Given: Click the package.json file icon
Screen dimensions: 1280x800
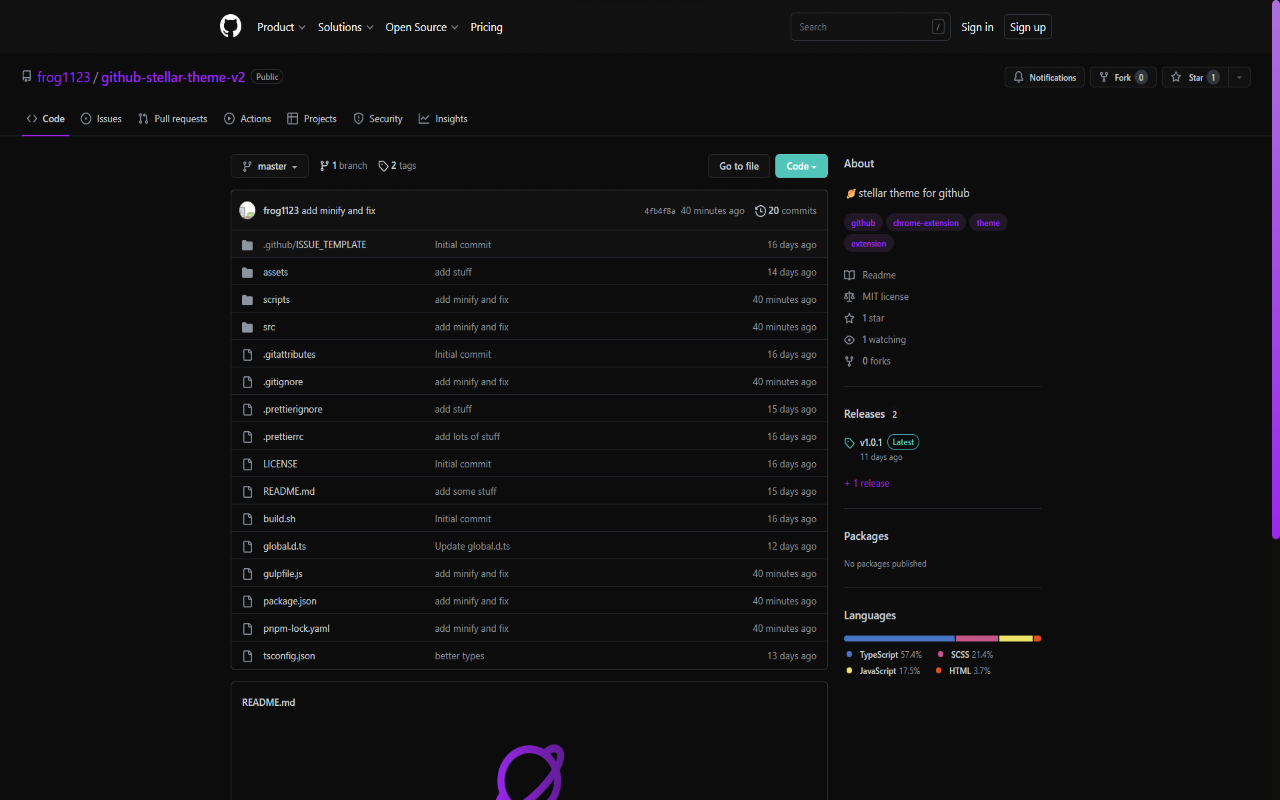Looking at the screenshot, I should click(x=248, y=601).
